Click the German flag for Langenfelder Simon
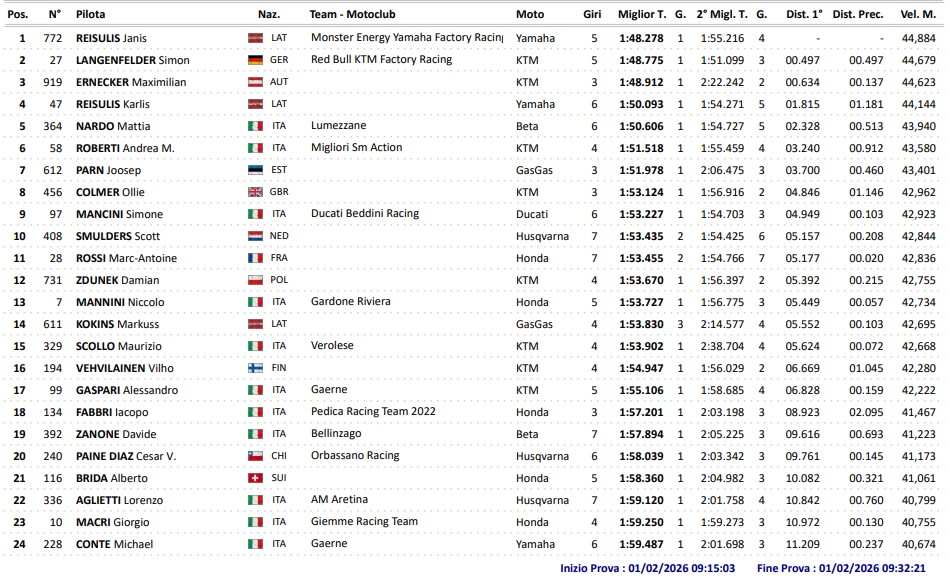The height and width of the screenshot is (585, 950). coord(255,60)
